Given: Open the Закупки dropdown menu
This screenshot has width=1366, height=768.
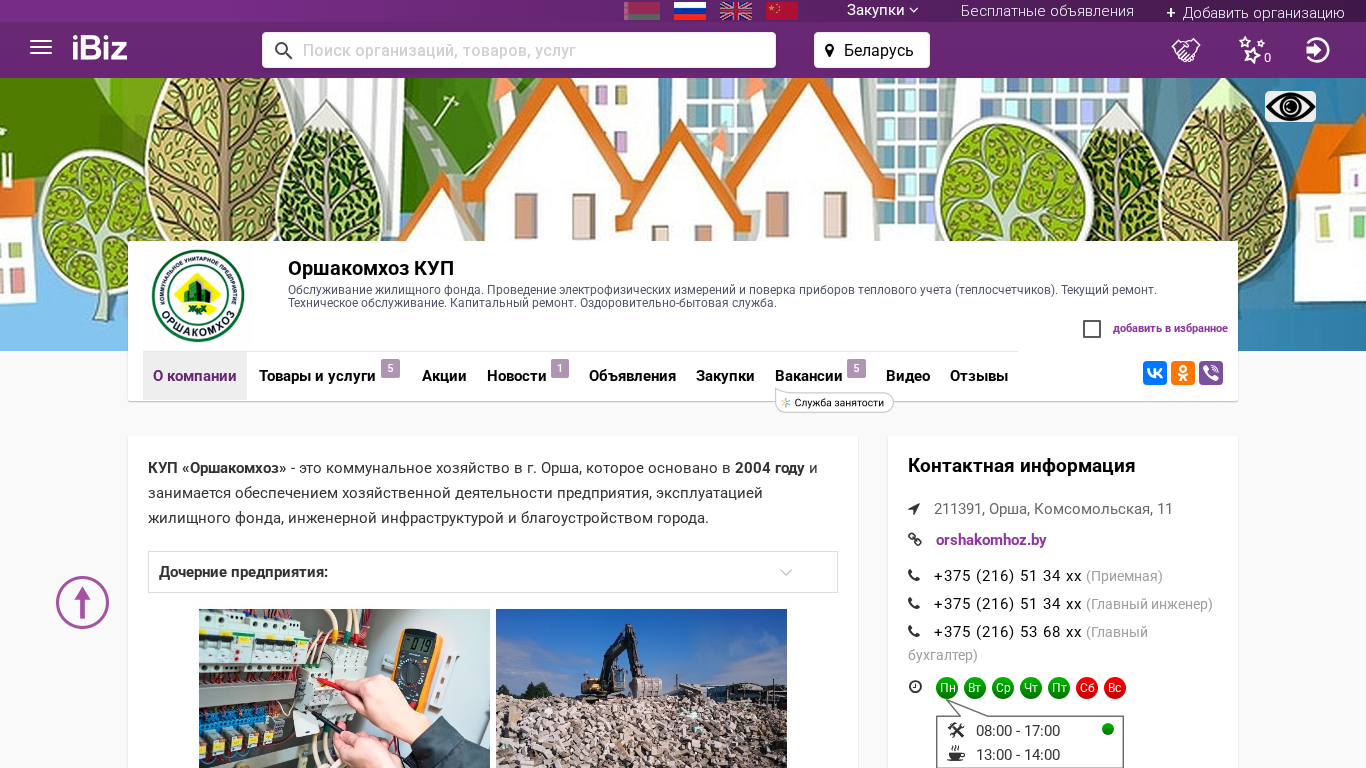Looking at the screenshot, I should click(x=882, y=11).
